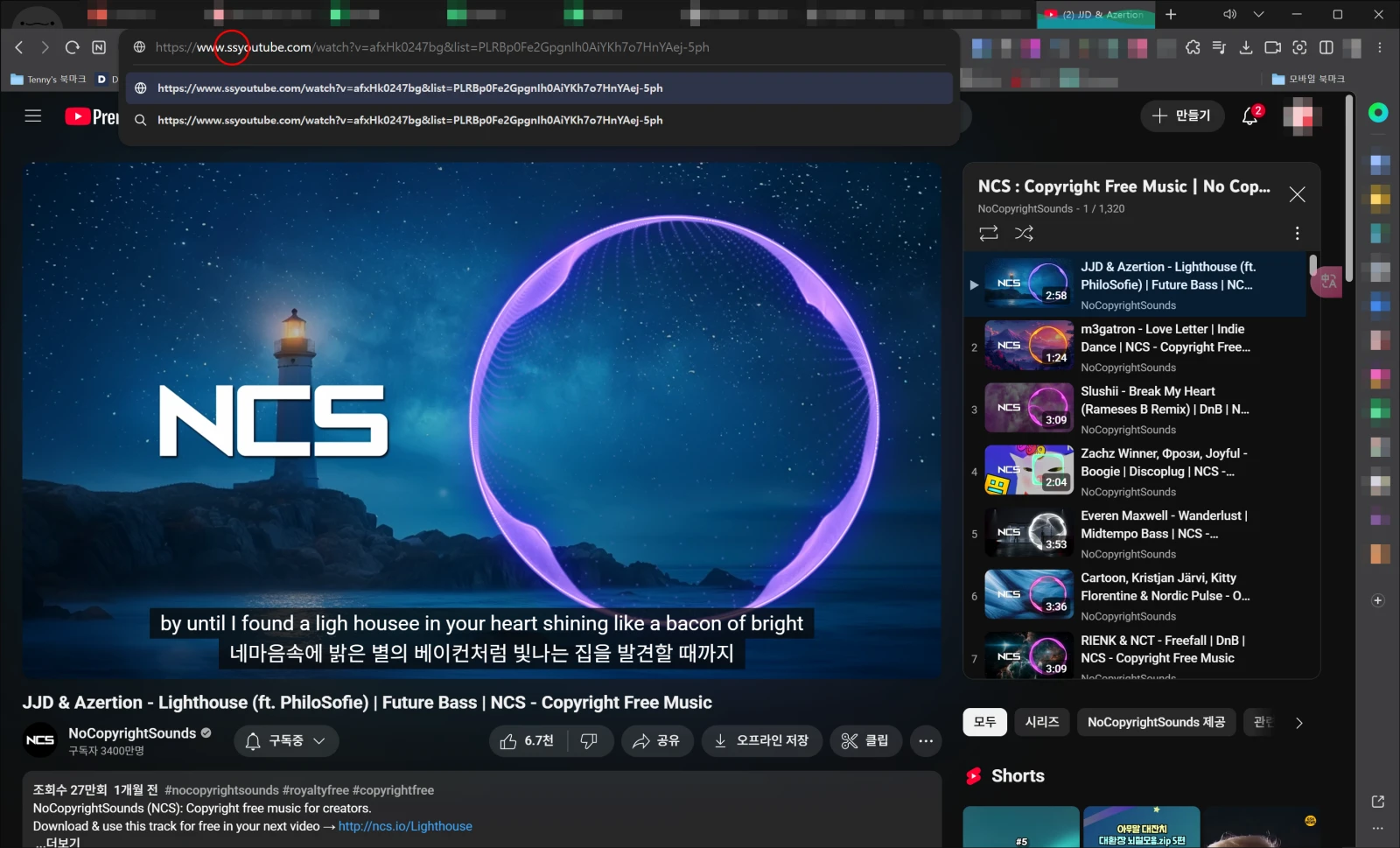This screenshot has height=848, width=1400.
Task: Open a new tab with the plus button
Action: click(x=1171, y=14)
